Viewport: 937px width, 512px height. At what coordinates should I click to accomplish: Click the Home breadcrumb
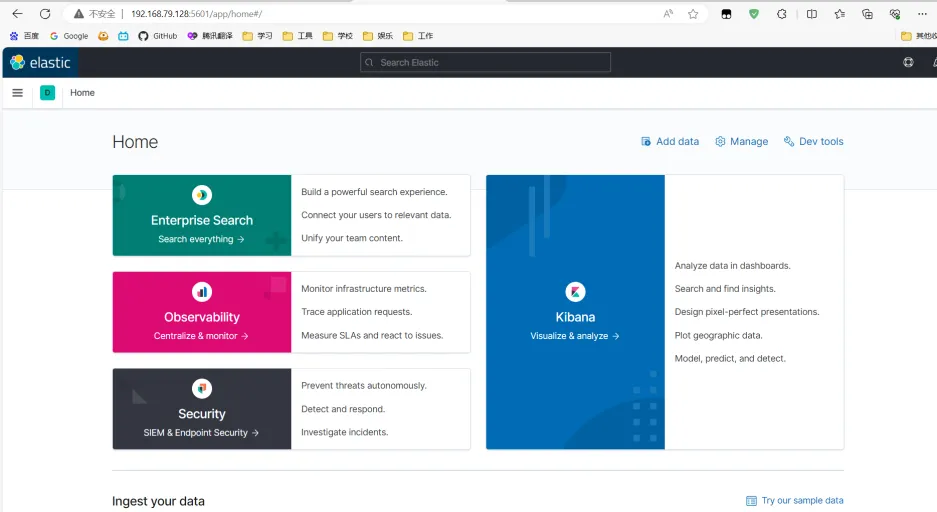pos(82,93)
